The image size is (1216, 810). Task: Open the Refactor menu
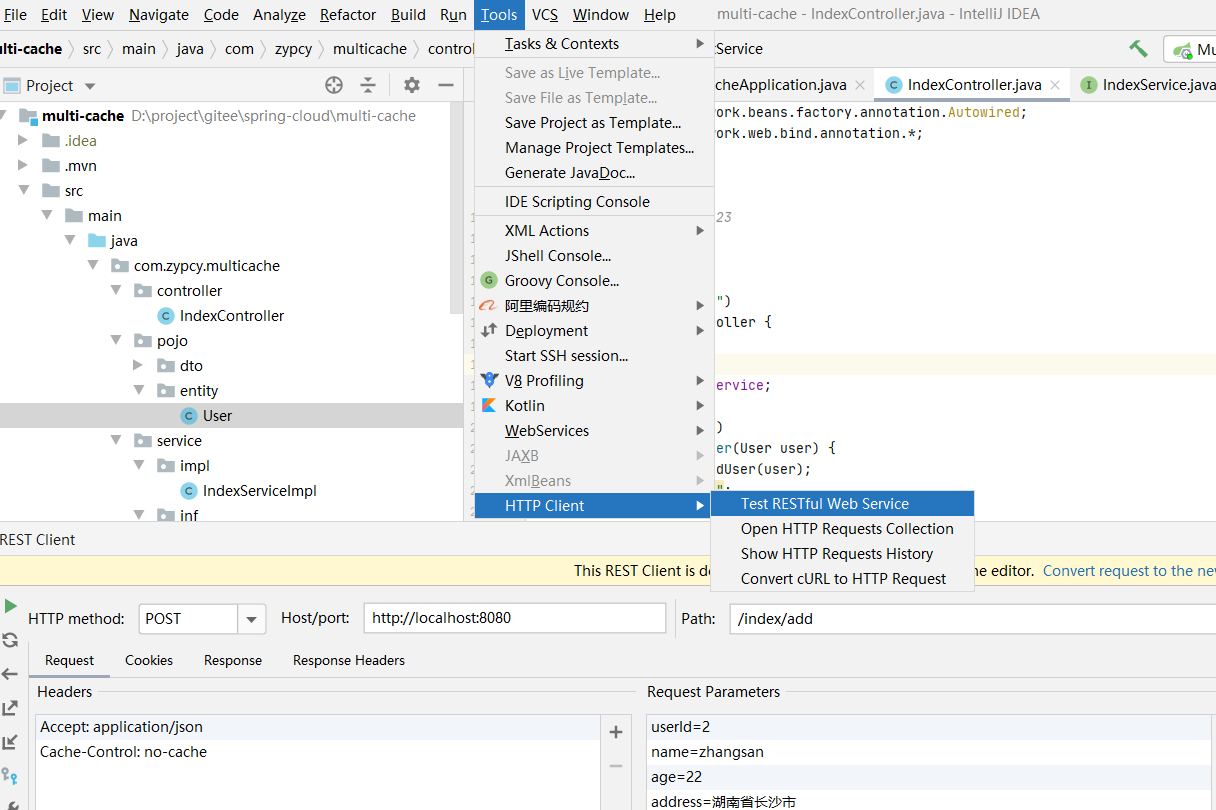point(348,15)
